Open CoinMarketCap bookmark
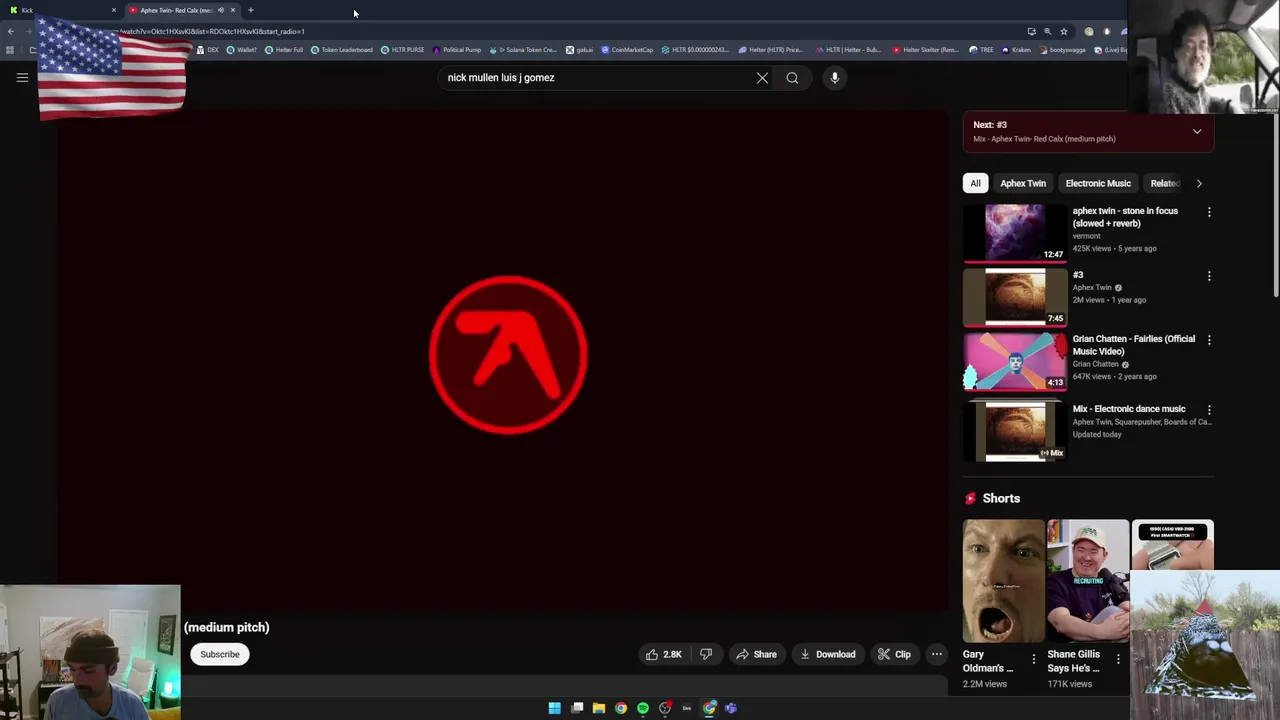The height and width of the screenshot is (720, 1280). (627, 50)
